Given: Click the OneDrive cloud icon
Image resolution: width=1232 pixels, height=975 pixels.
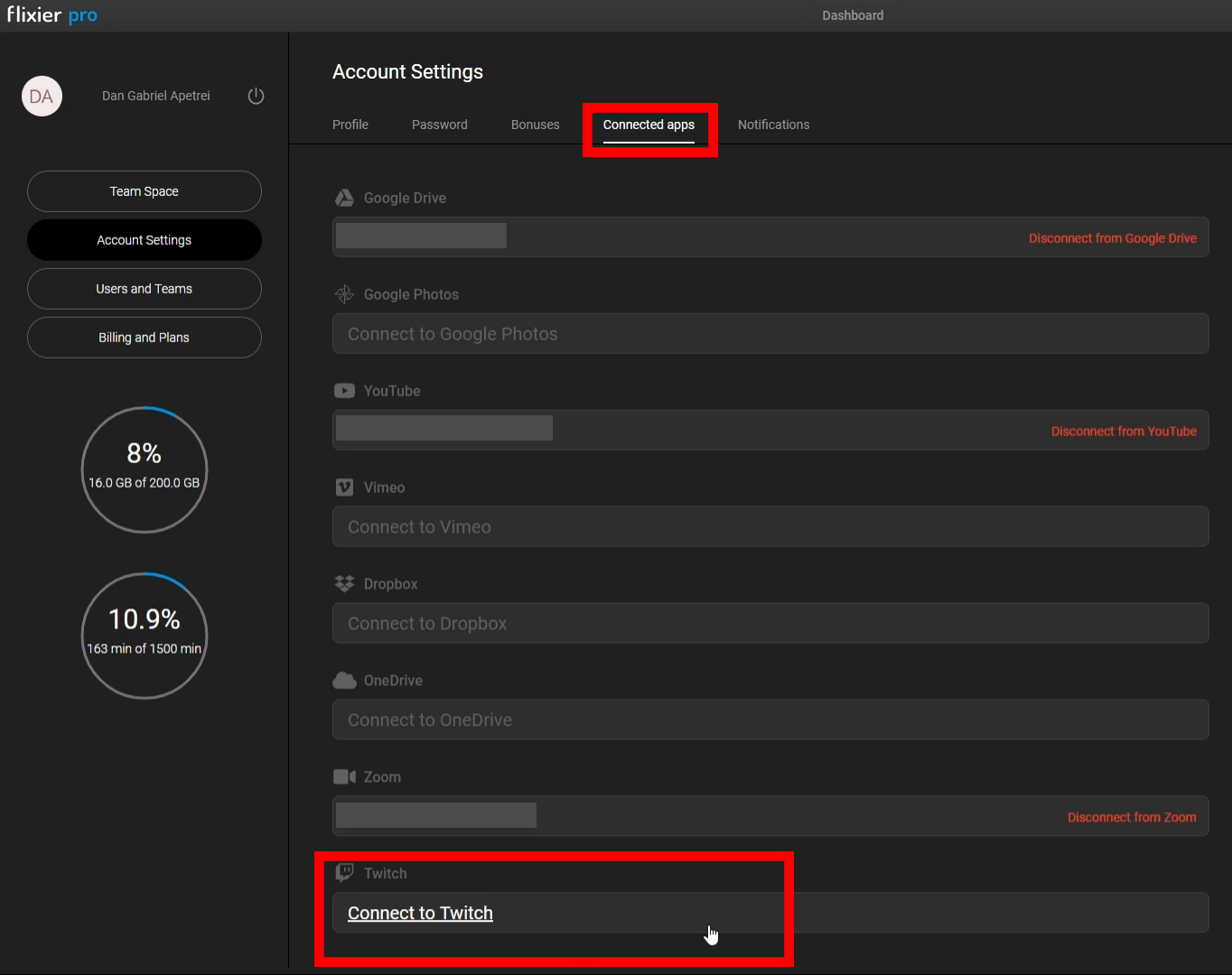Looking at the screenshot, I should (x=344, y=681).
